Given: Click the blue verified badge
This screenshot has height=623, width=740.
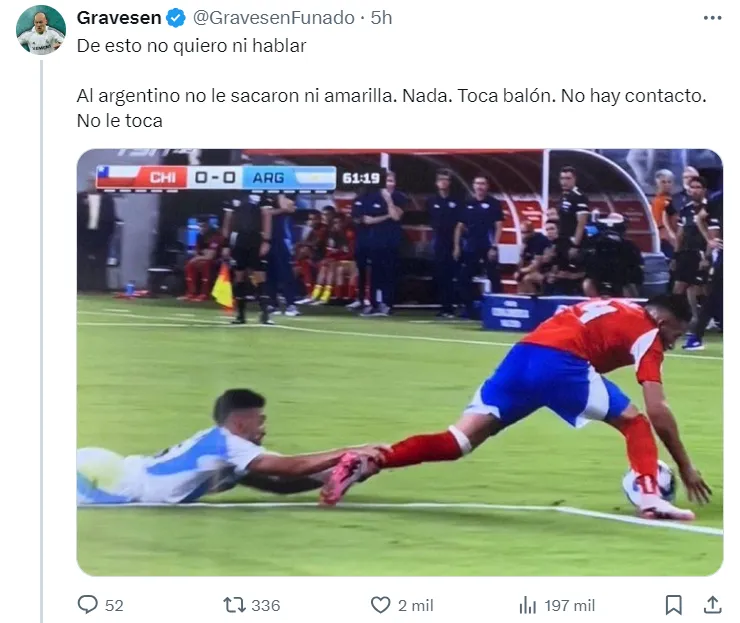Looking at the screenshot, I should pos(176,18).
